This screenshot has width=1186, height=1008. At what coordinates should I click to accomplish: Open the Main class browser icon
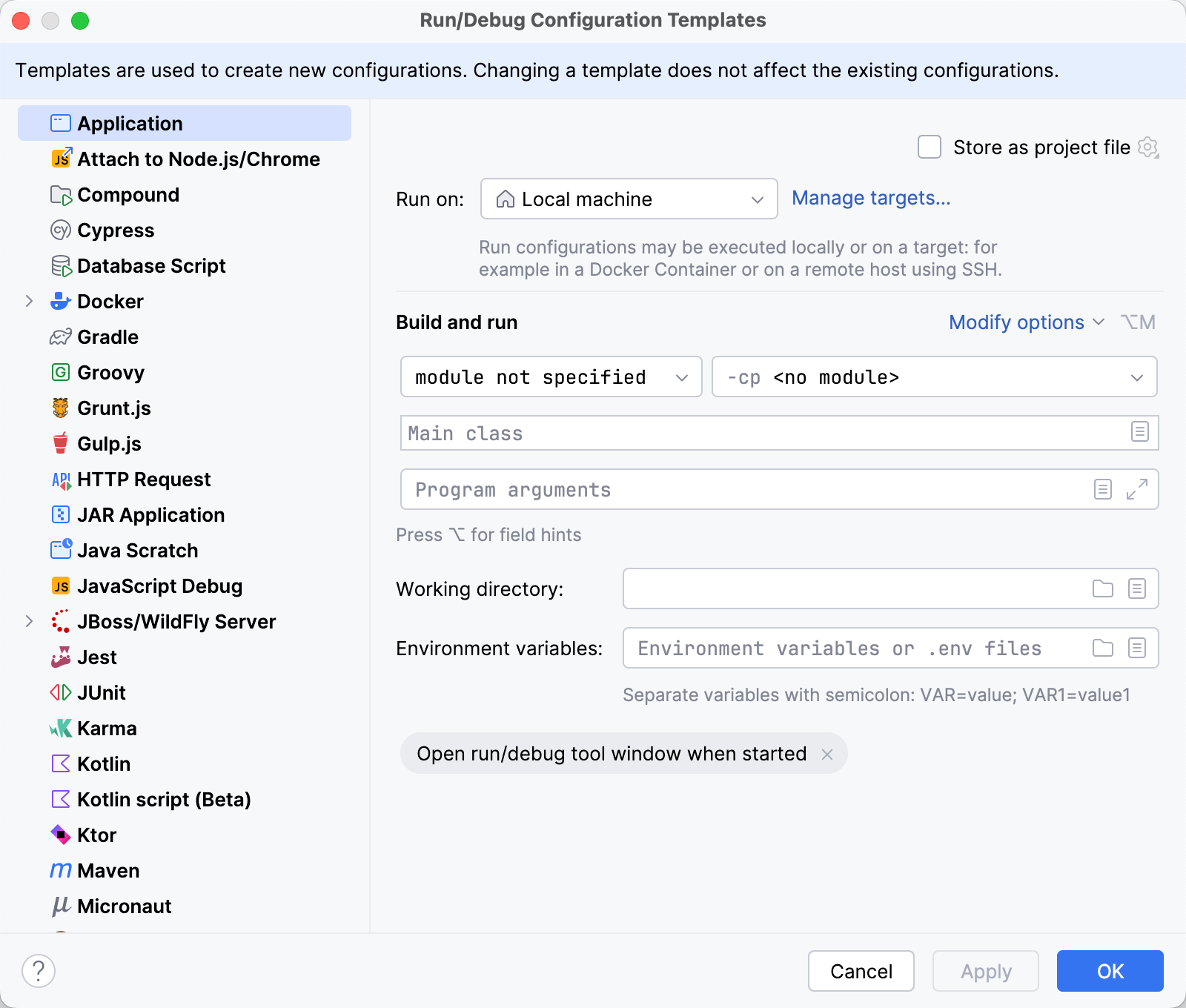[x=1139, y=433]
